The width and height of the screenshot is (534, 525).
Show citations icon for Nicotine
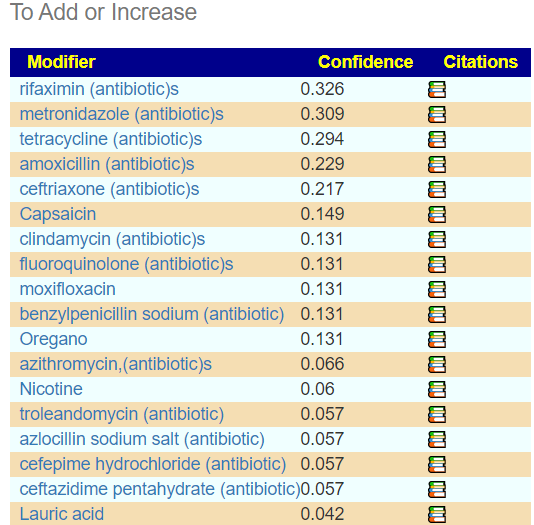pos(437,389)
